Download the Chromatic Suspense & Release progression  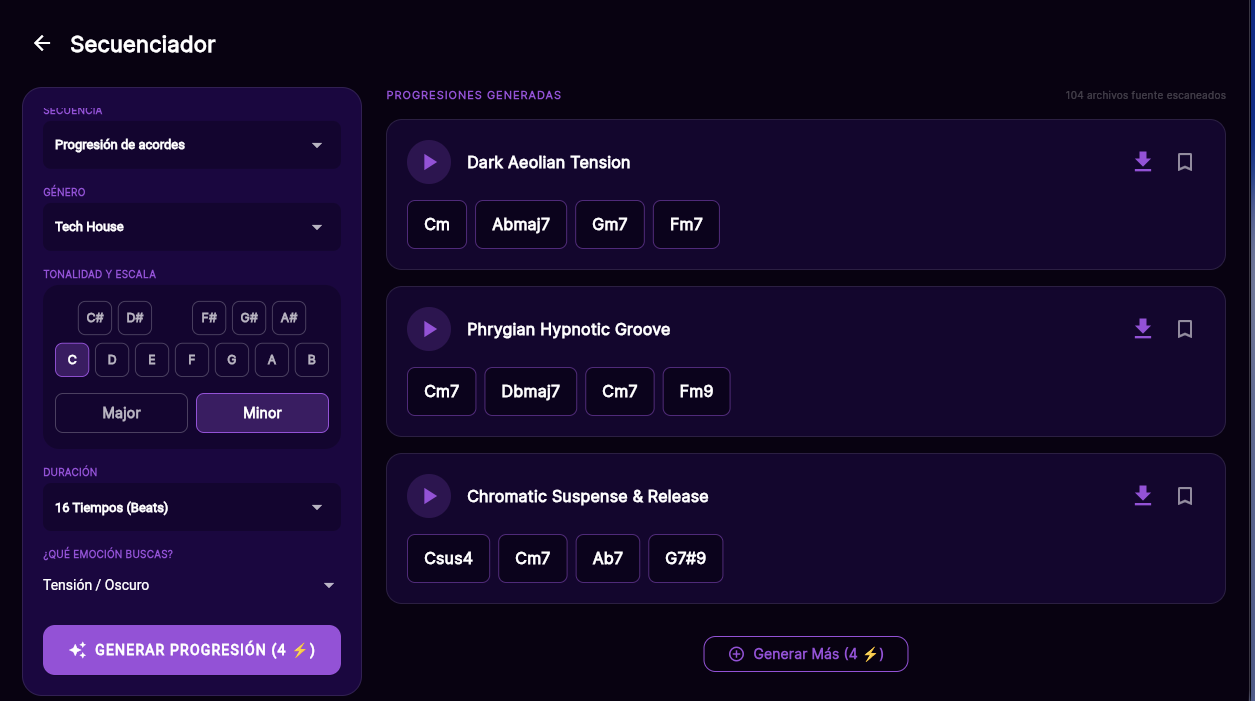click(1143, 496)
